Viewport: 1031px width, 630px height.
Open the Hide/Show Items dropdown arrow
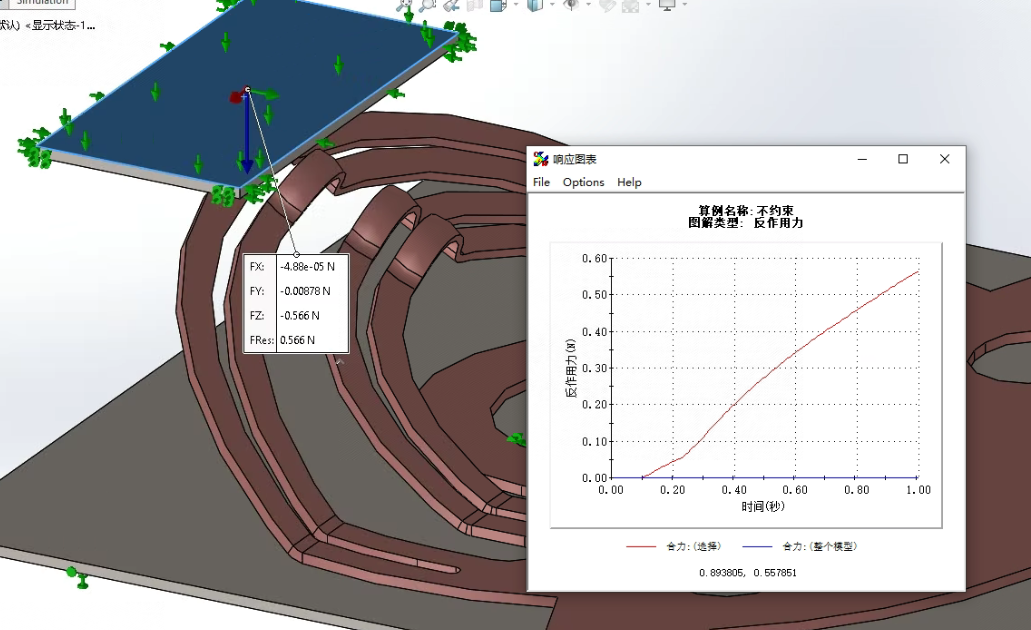point(589,6)
